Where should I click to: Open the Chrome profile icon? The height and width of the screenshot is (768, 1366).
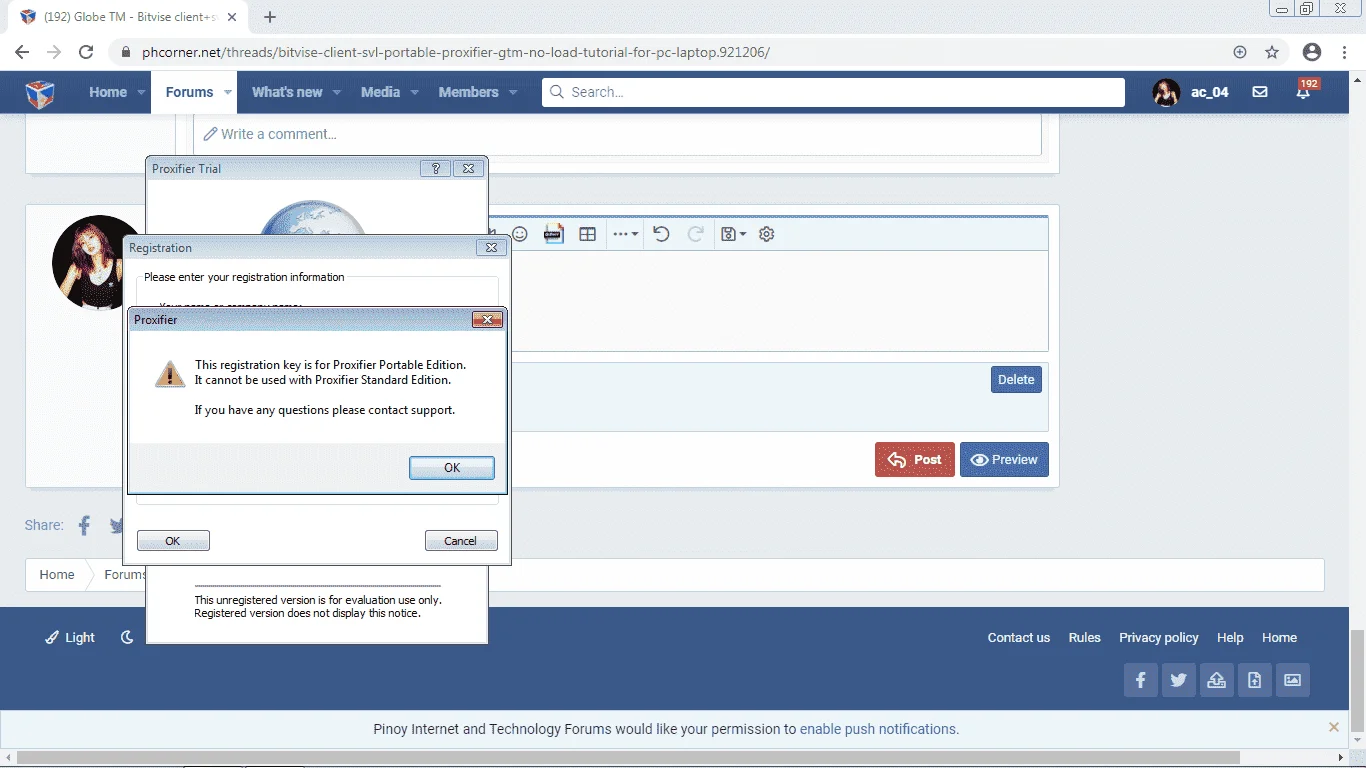click(1312, 52)
